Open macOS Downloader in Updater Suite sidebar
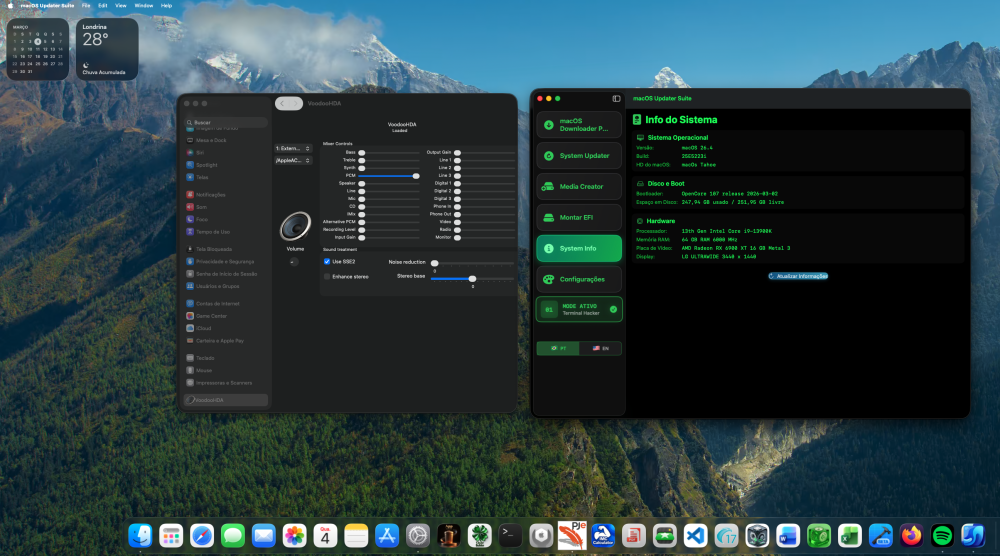 coord(579,125)
